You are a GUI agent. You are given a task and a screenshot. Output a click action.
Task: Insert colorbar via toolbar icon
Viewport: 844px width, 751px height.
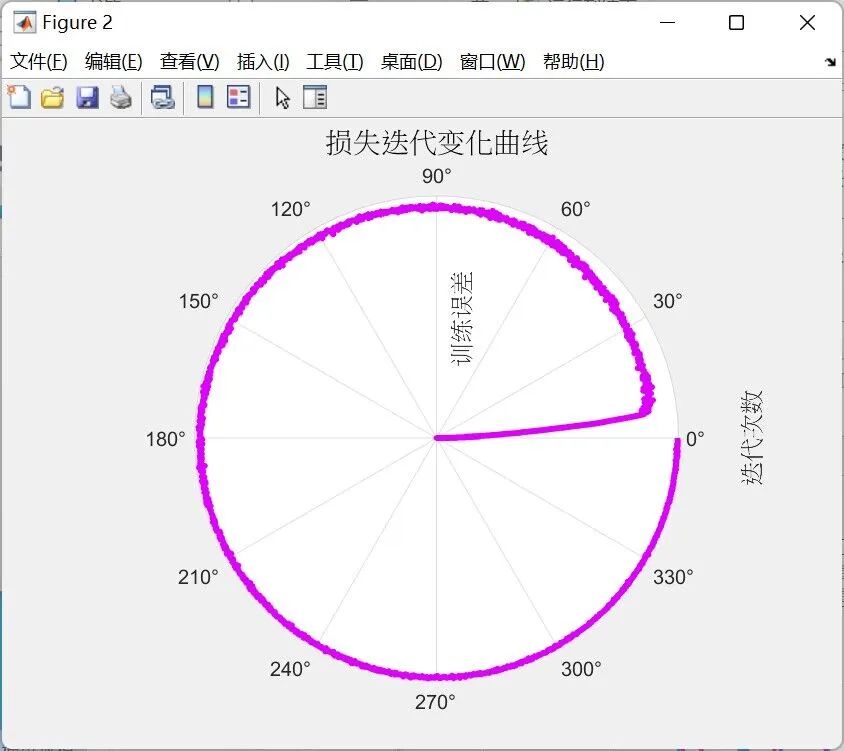click(x=205, y=97)
